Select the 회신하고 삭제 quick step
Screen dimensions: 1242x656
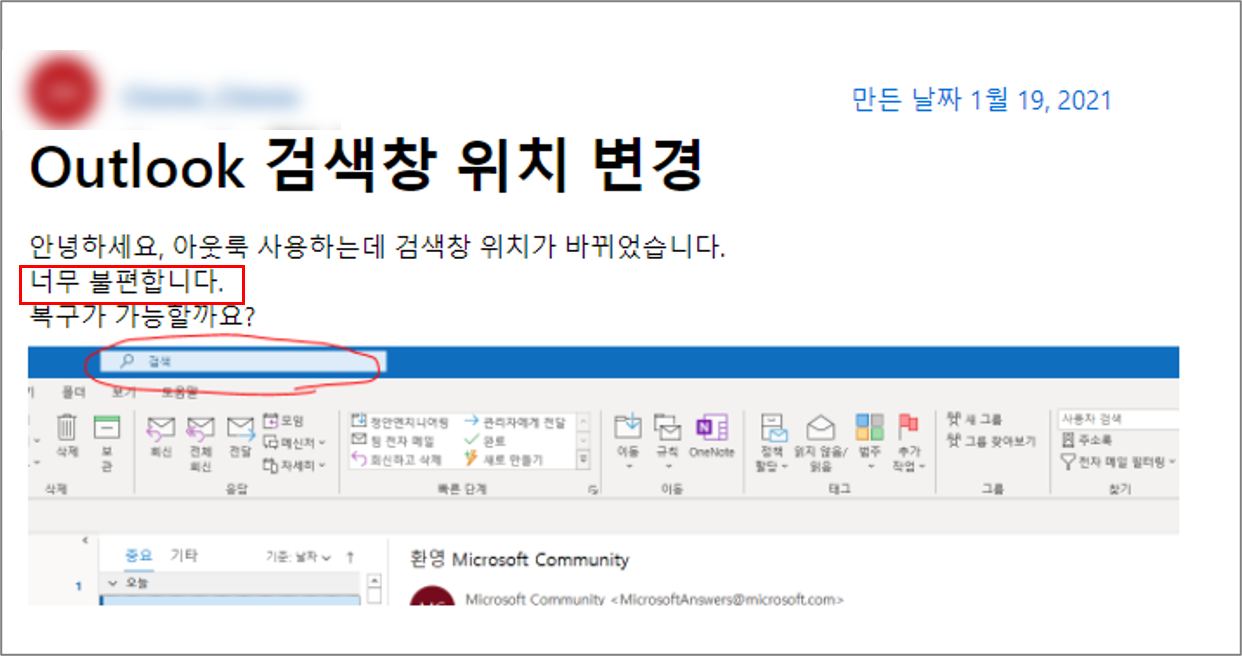click(x=397, y=459)
